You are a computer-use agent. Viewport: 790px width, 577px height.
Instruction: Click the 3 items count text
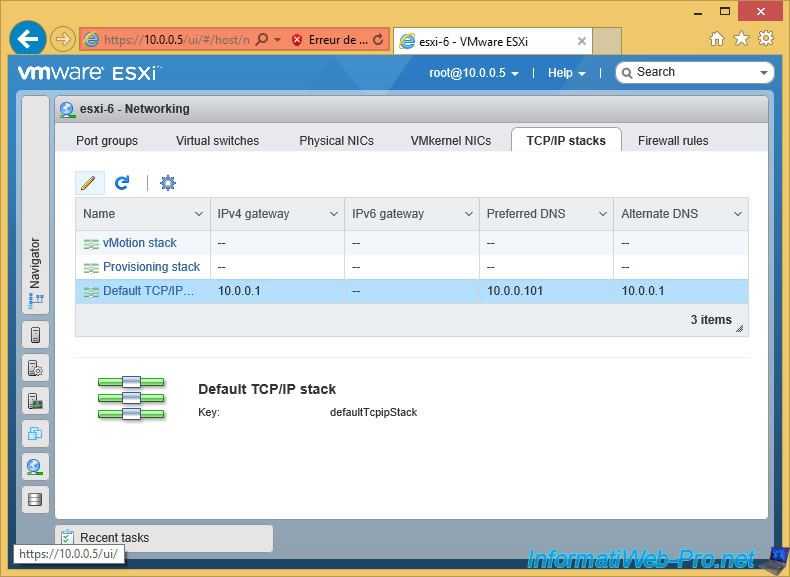pyautogui.click(x=711, y=319)
